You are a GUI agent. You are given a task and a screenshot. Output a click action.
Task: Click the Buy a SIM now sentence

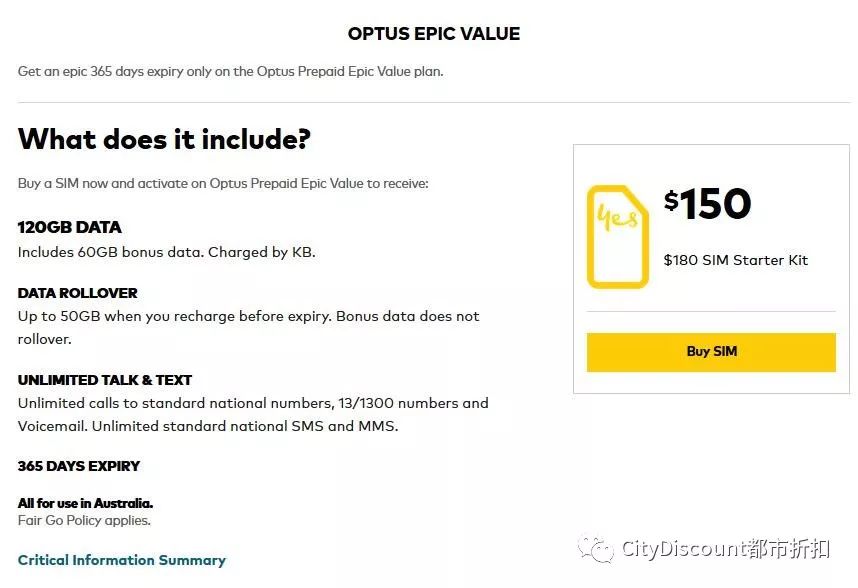(x=223, y=183)
